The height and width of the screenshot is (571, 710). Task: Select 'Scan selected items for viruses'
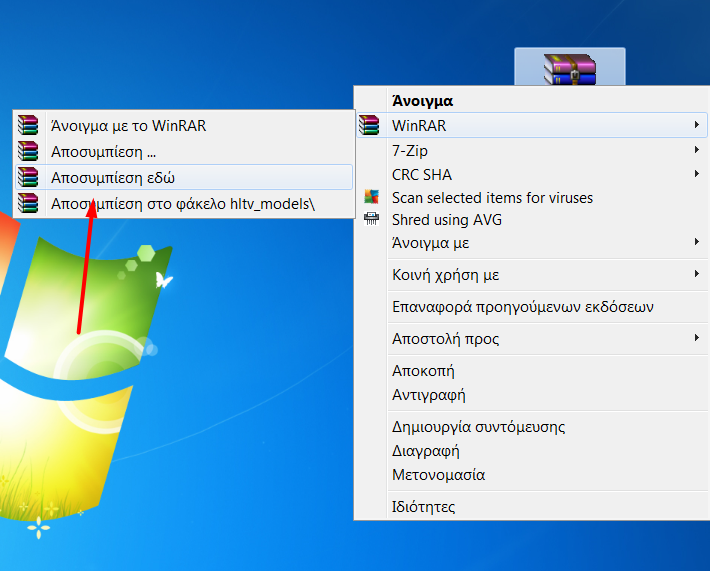coord(532,197)
